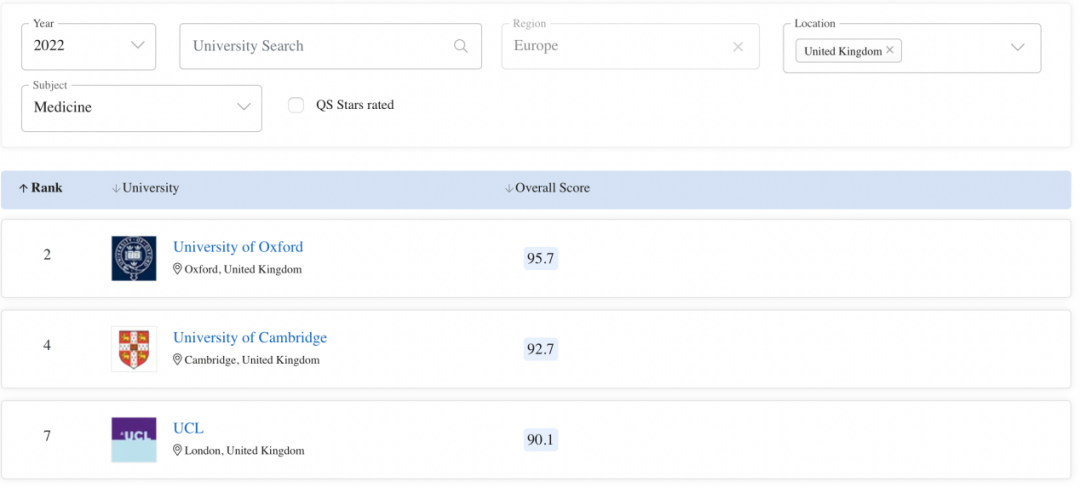Click the University of Oxford logo
This screenshot has width=1080, height=488.
tap(134, 258)
